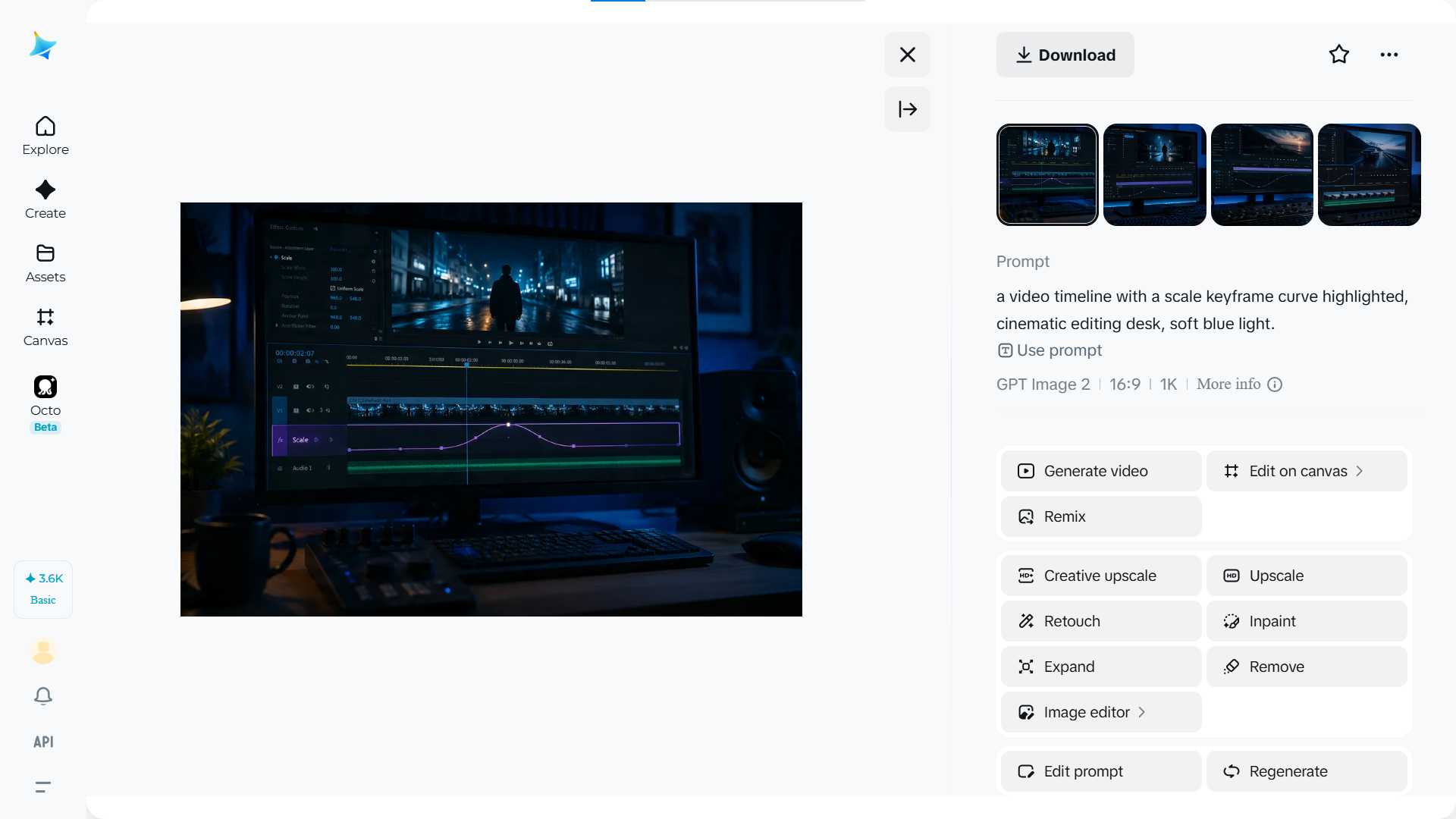Click the Remix button
Viewport: 1456px width, 819px height.
click(x=1101, y=516)
